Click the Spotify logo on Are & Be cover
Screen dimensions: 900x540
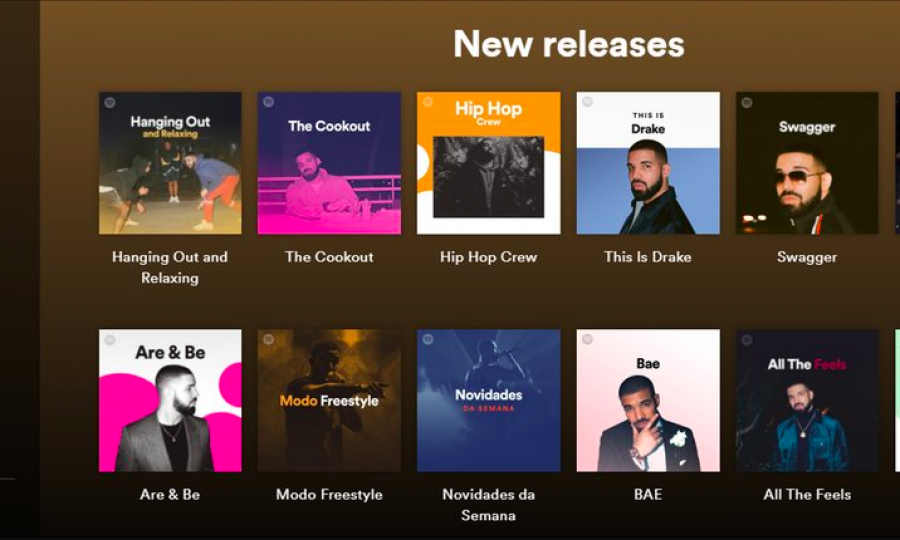pyautogui.click(x=110, y=340)
